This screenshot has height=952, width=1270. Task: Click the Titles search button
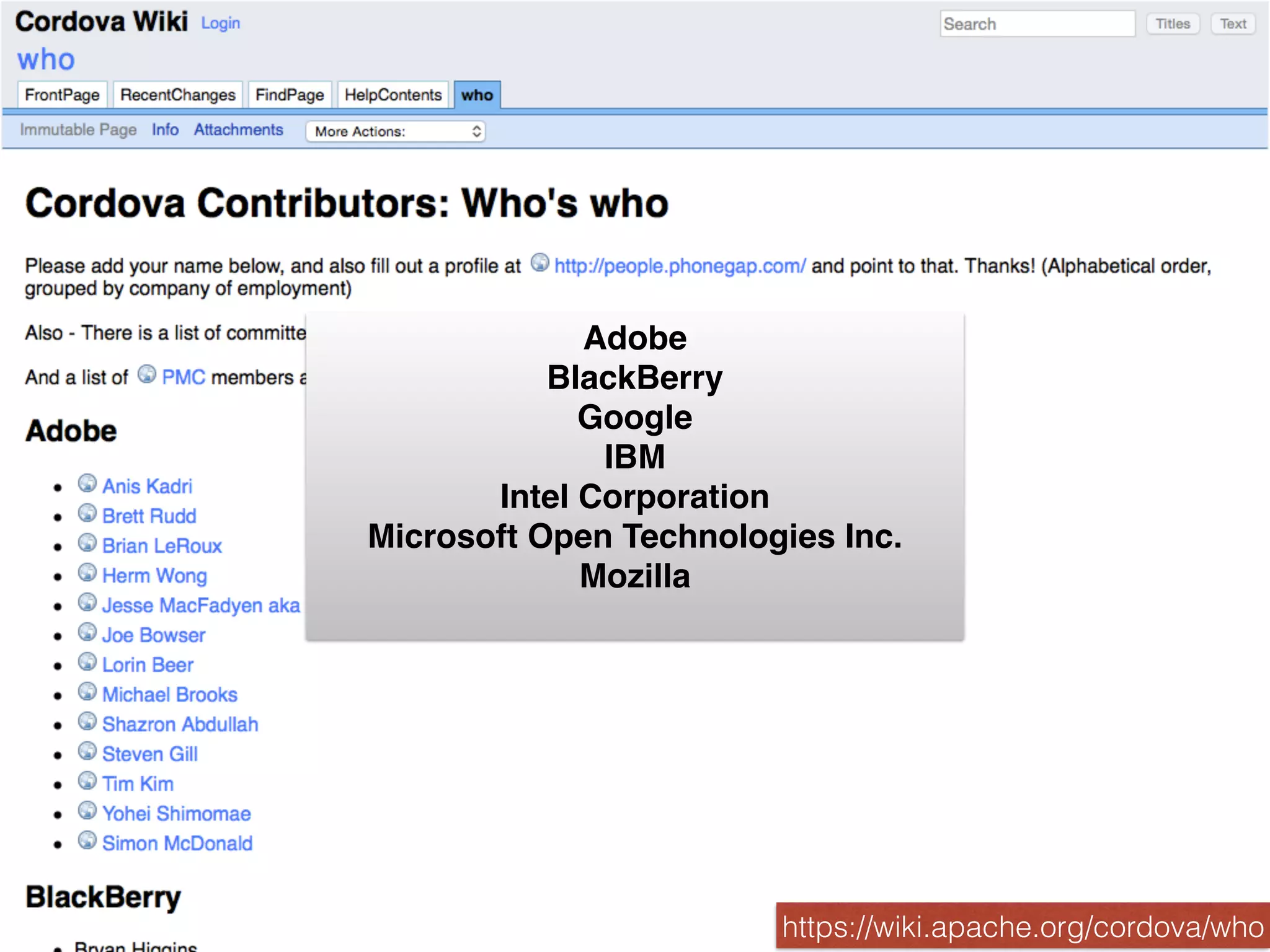pos(1173,24)
